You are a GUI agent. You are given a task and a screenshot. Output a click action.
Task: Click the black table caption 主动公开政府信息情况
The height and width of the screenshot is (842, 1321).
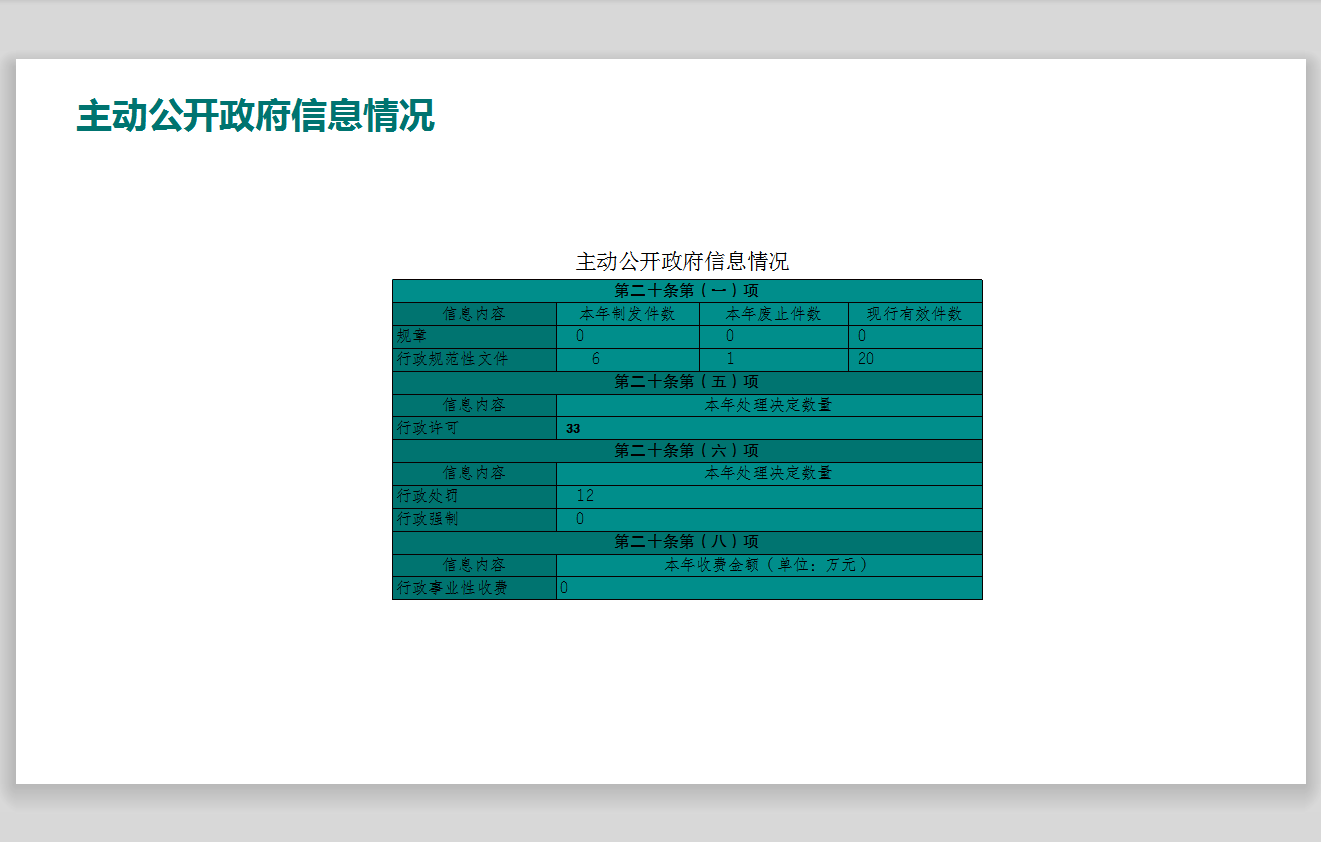[x=682, y=262]
